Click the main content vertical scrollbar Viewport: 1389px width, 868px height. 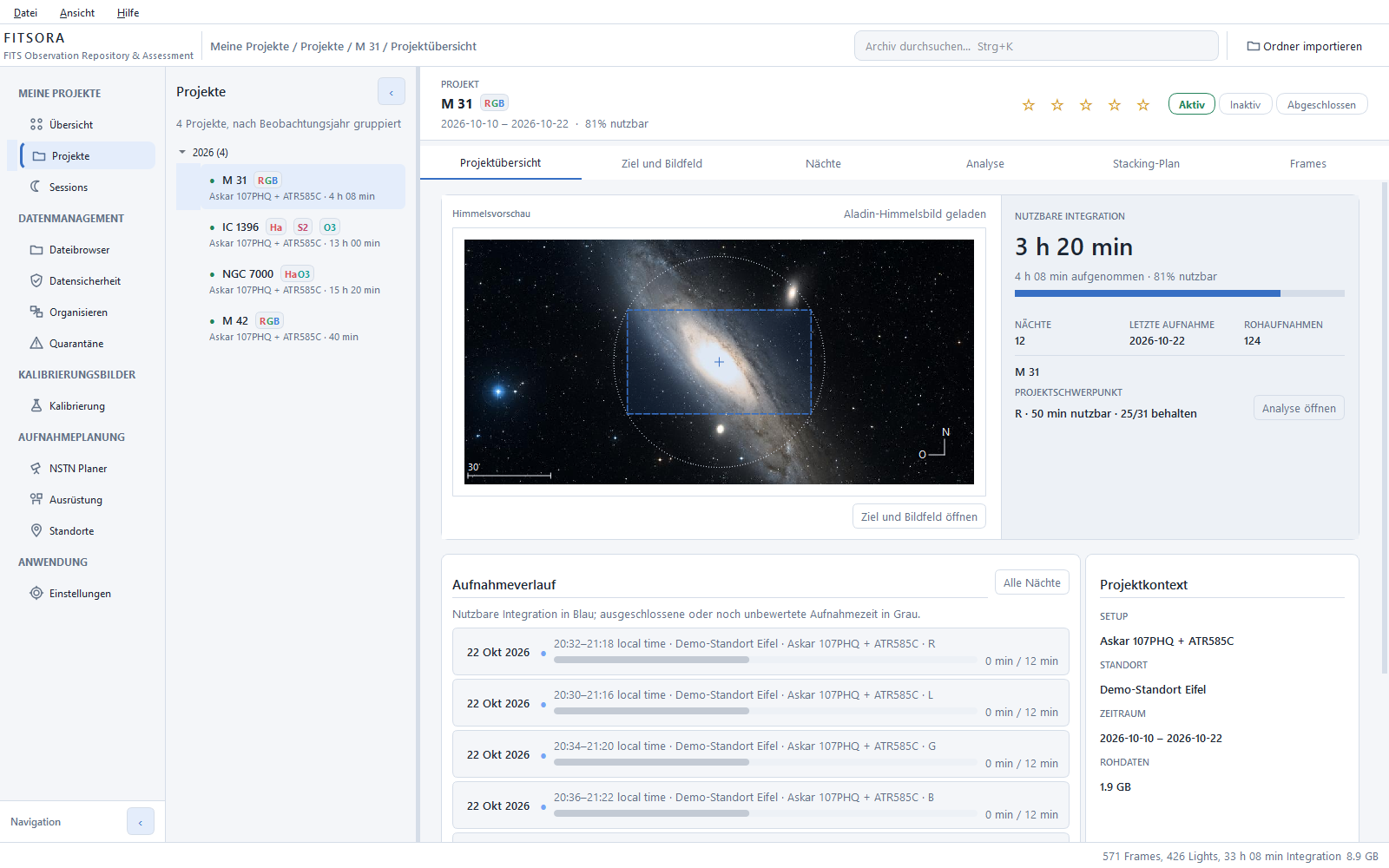coord(1384,428)
